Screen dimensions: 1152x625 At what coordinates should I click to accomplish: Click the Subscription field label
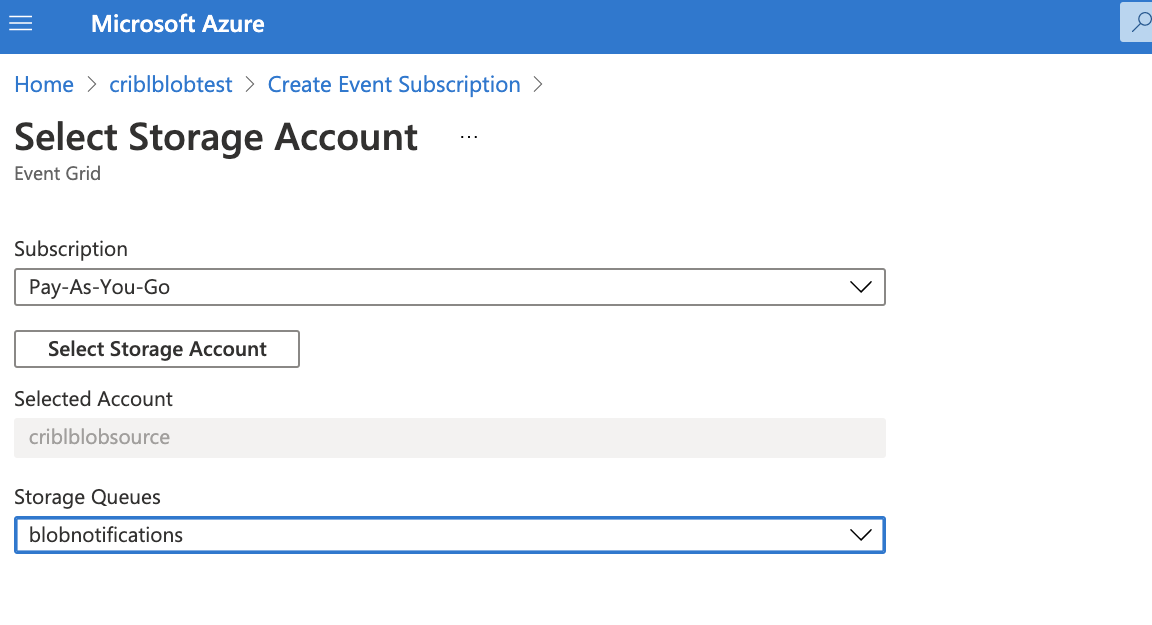[x=70, y=248]
